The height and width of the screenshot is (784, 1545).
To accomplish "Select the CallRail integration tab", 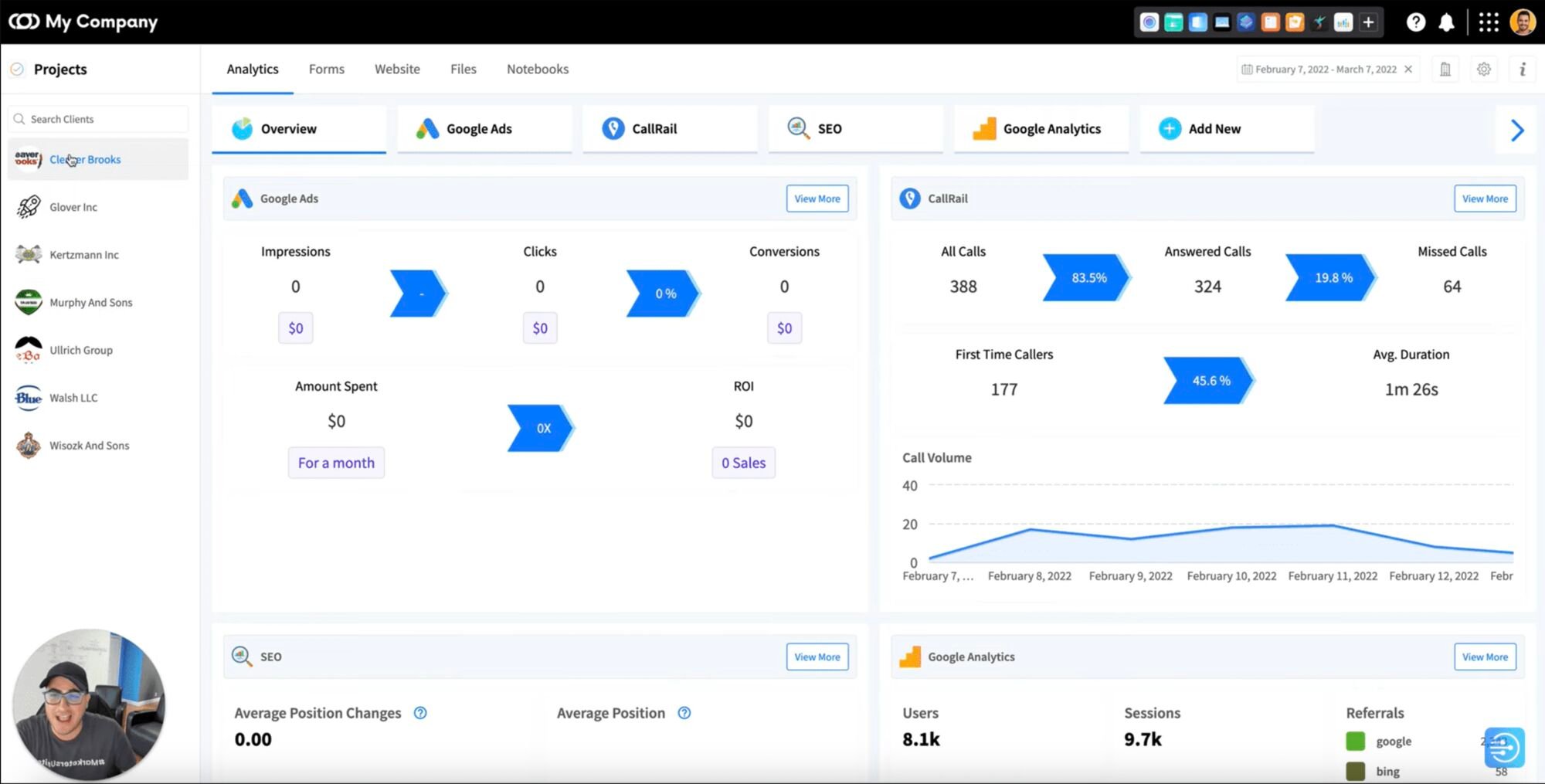I will click(670, 129).
